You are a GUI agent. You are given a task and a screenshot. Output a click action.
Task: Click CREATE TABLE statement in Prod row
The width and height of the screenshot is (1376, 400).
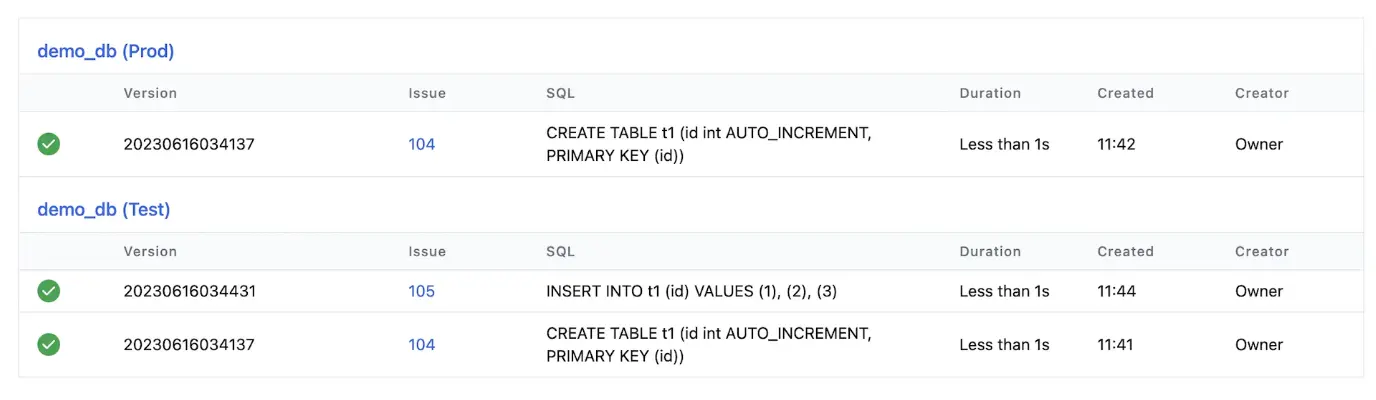(708, 144)
